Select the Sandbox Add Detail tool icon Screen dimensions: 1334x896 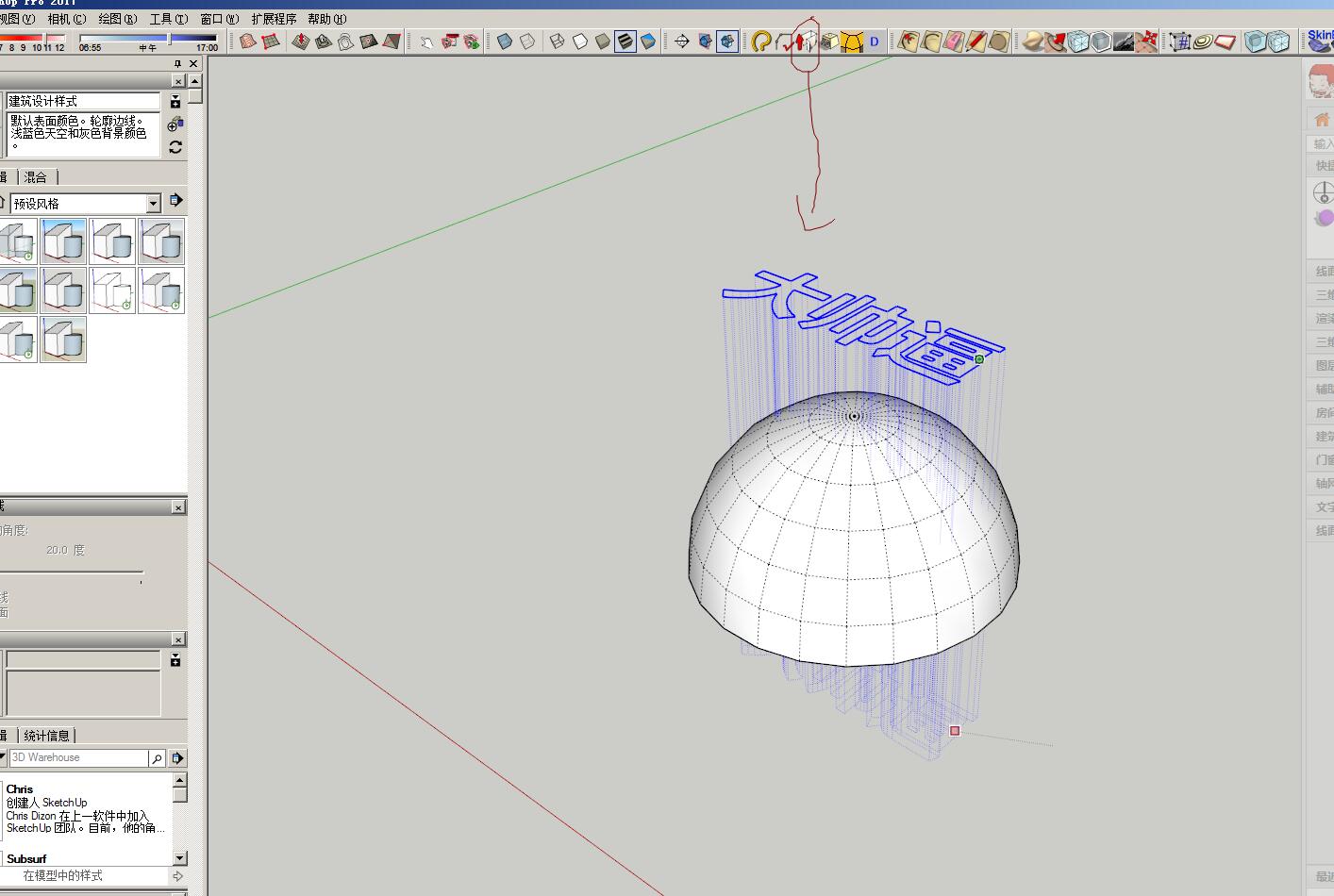[x=369, y=41]
